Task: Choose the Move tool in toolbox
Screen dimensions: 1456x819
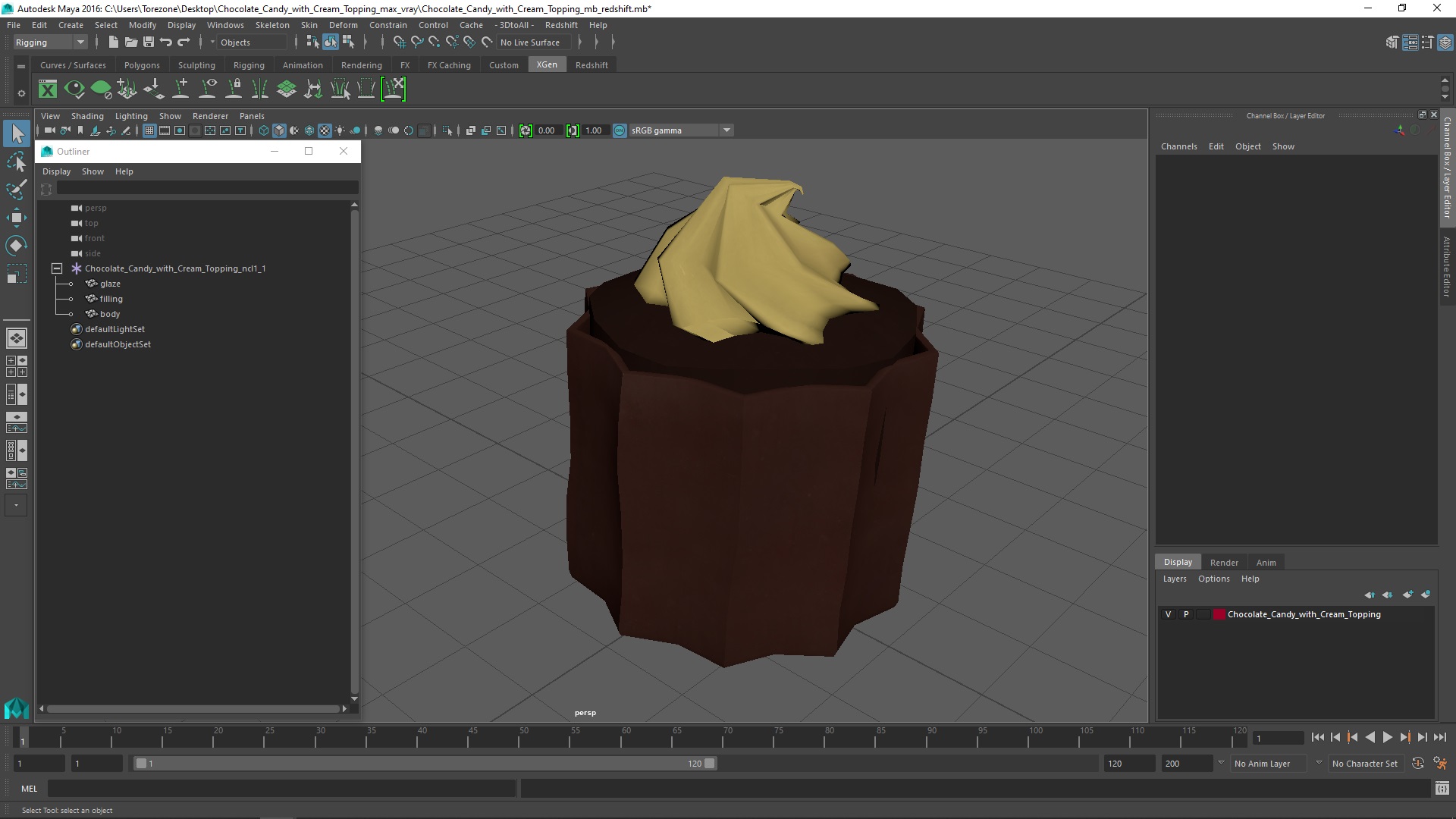Action: pyautogui.click(x=17, y=218)
